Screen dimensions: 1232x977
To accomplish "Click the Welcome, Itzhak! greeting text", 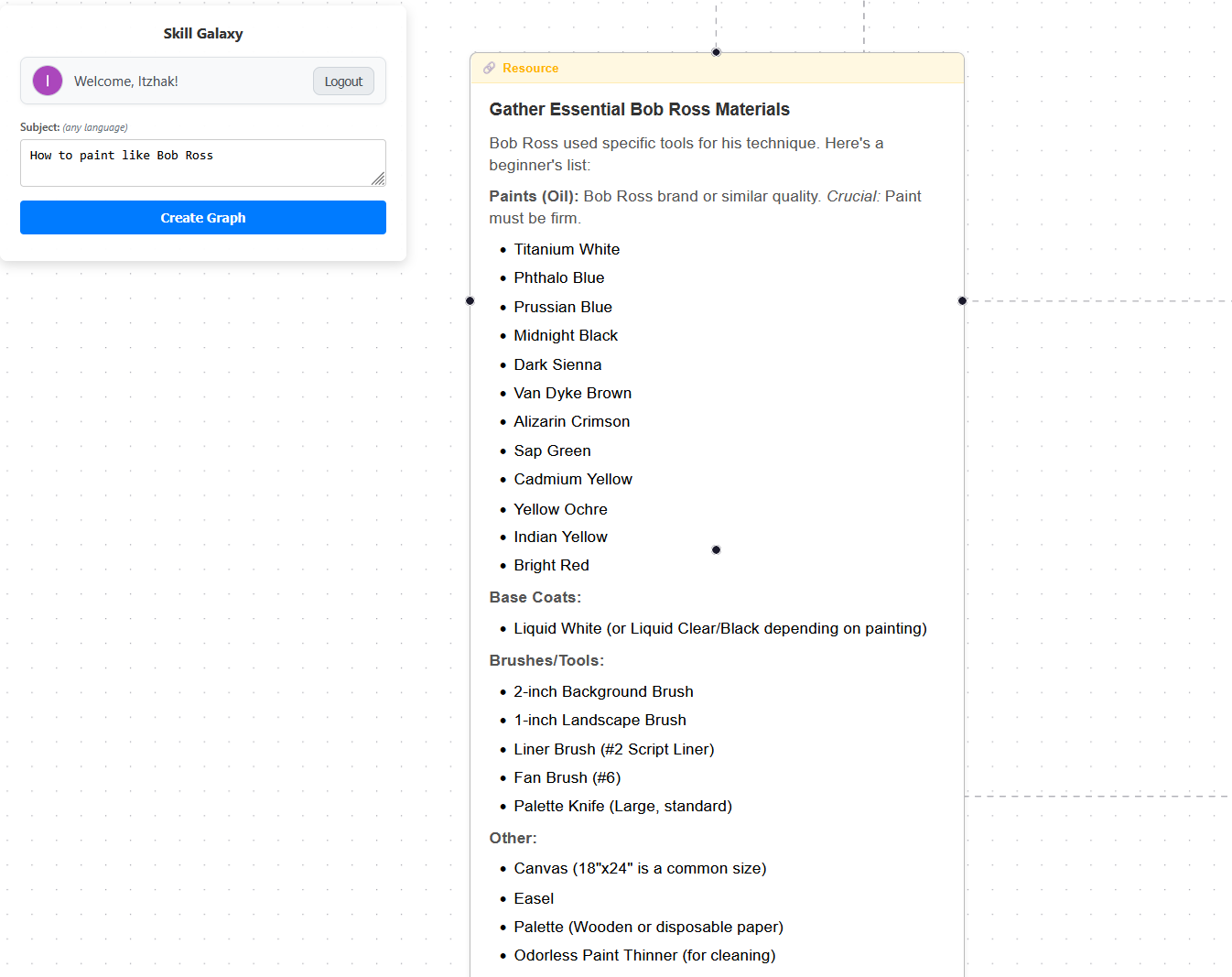I will tap(126, 81).
